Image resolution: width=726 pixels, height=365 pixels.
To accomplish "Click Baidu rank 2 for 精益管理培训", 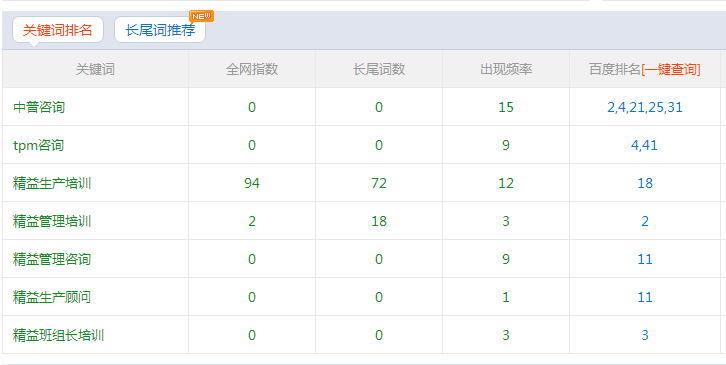I will pyautogui.click(x=645, y=221).
